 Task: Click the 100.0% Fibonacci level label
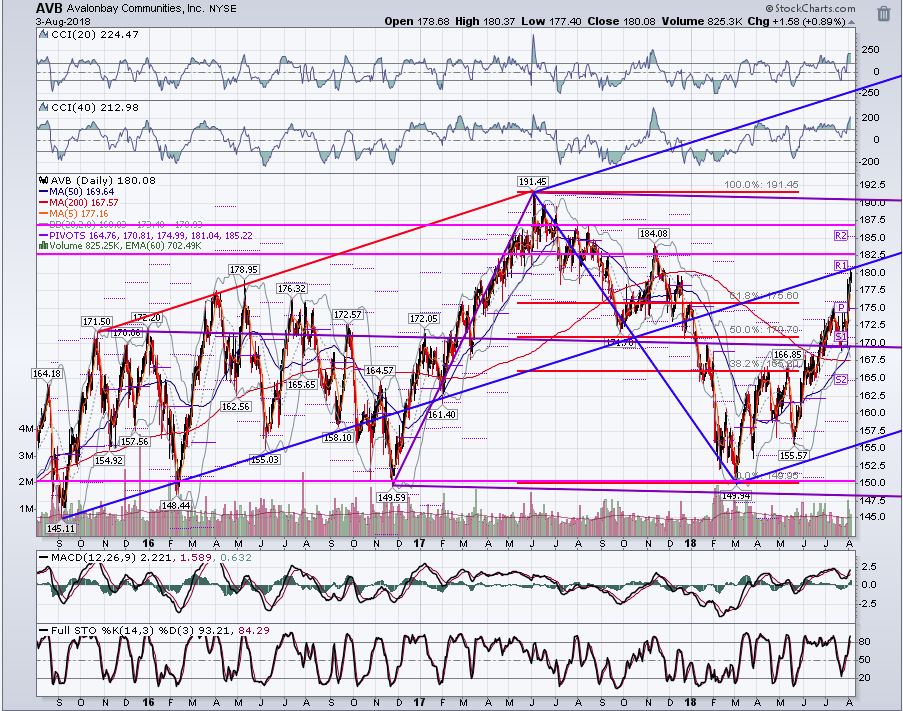[x=761, y=185]
